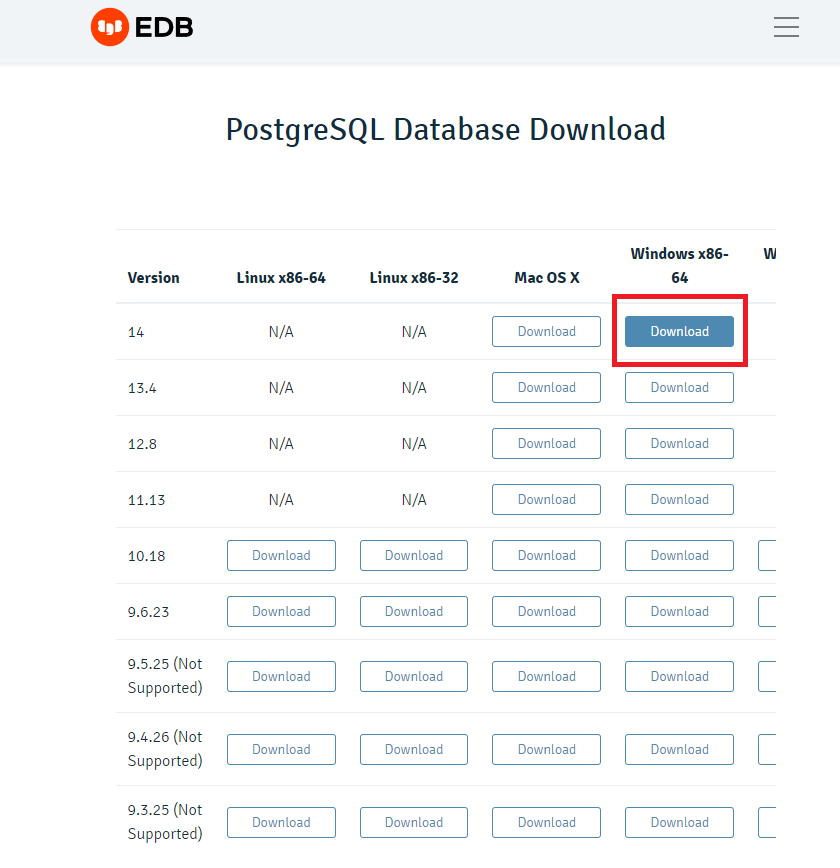Click the 'Mac OS X' column header
The image size is (840, 868).
coord(547,277)
